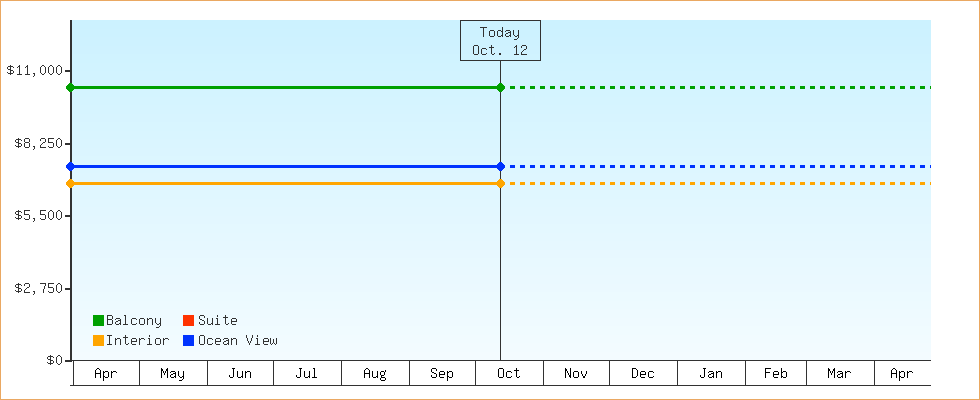
Task: Click the green Balcony legend swatch
Action: 98,321
